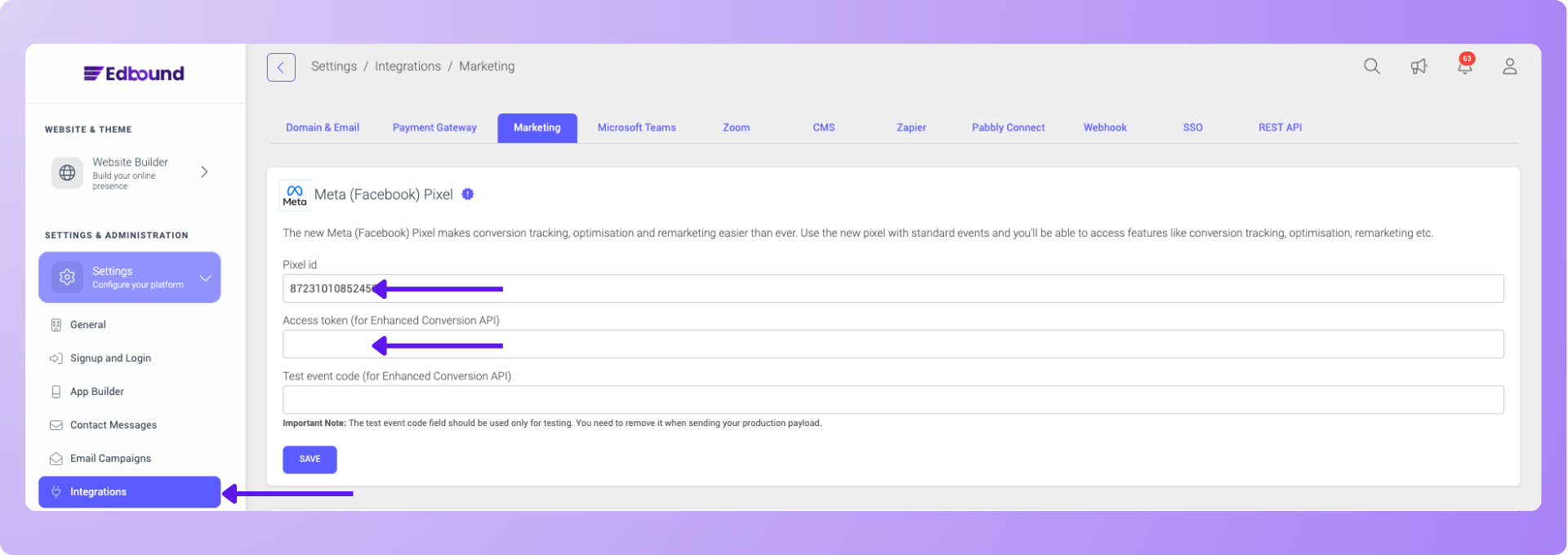
Task: Collapse the Settings section dropdown
Action: pyautogui.click(x=205, y=278)
